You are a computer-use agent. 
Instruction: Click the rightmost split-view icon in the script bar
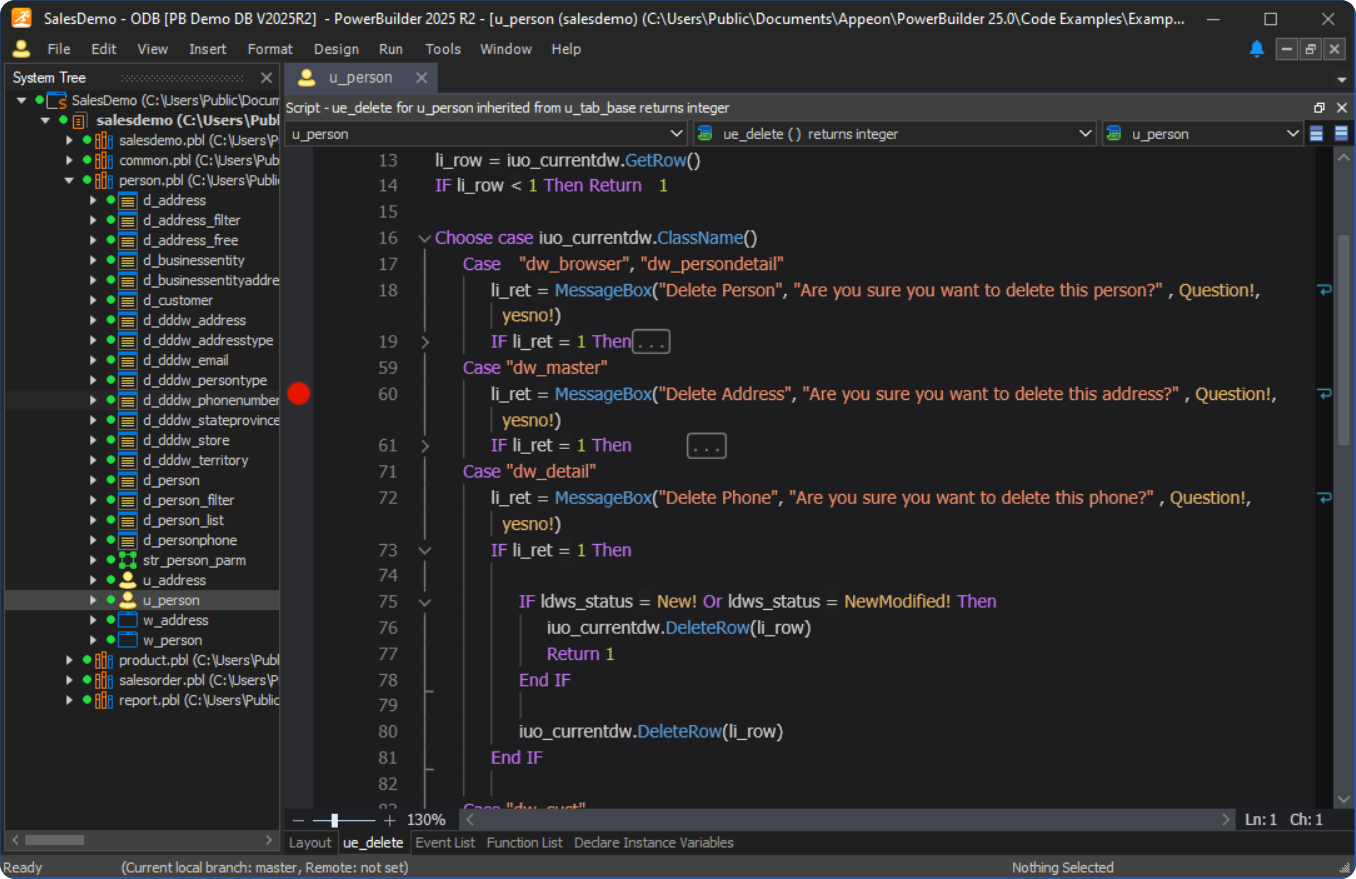1341,134
